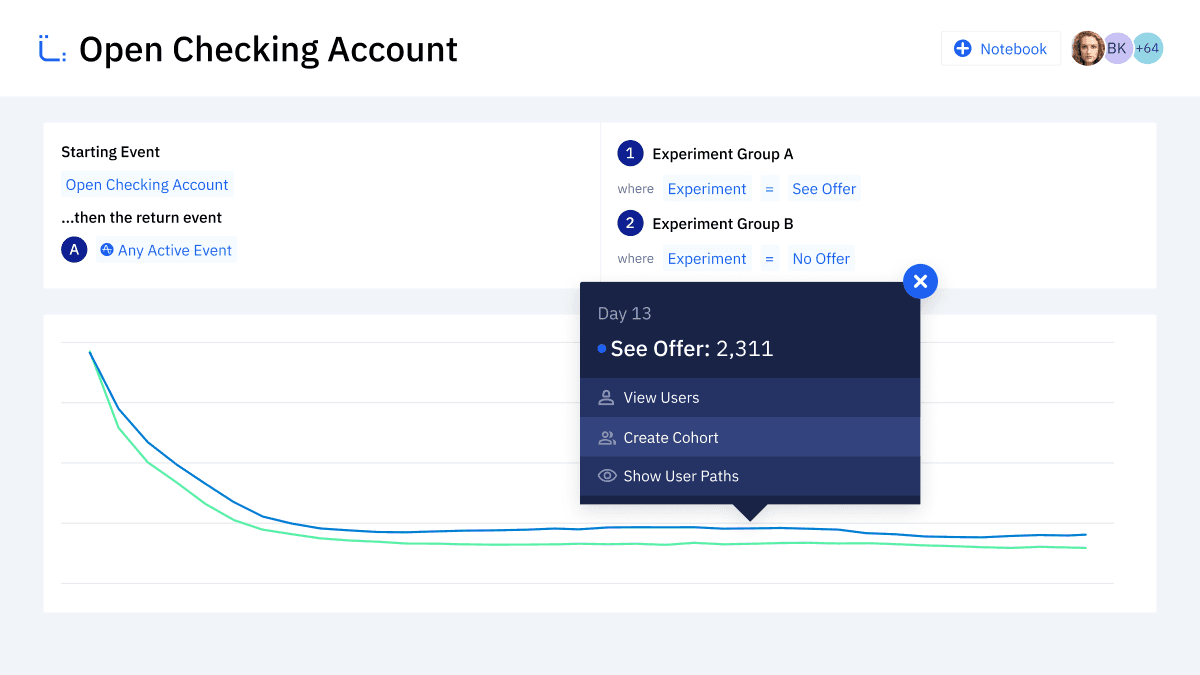Click the return event A badge

tap(74, 250)
